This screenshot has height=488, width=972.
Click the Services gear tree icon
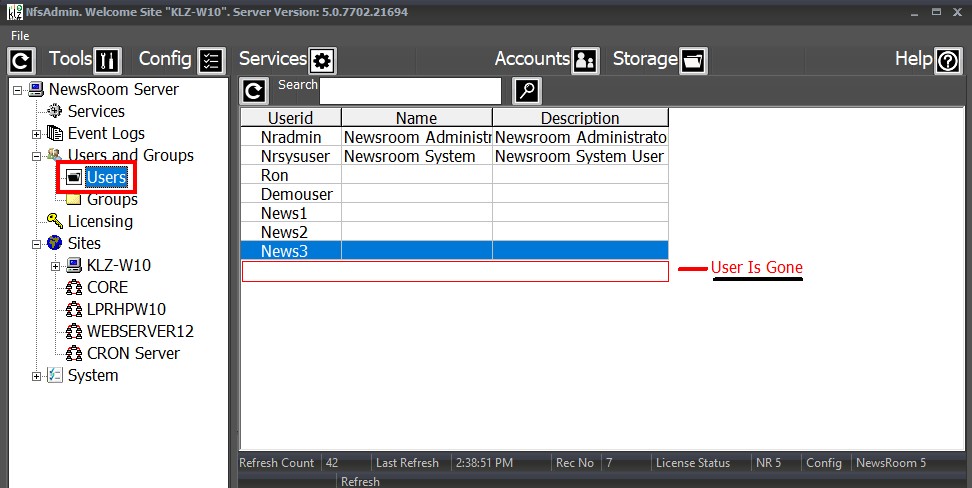pyautogui.click(x=55, y=112)
